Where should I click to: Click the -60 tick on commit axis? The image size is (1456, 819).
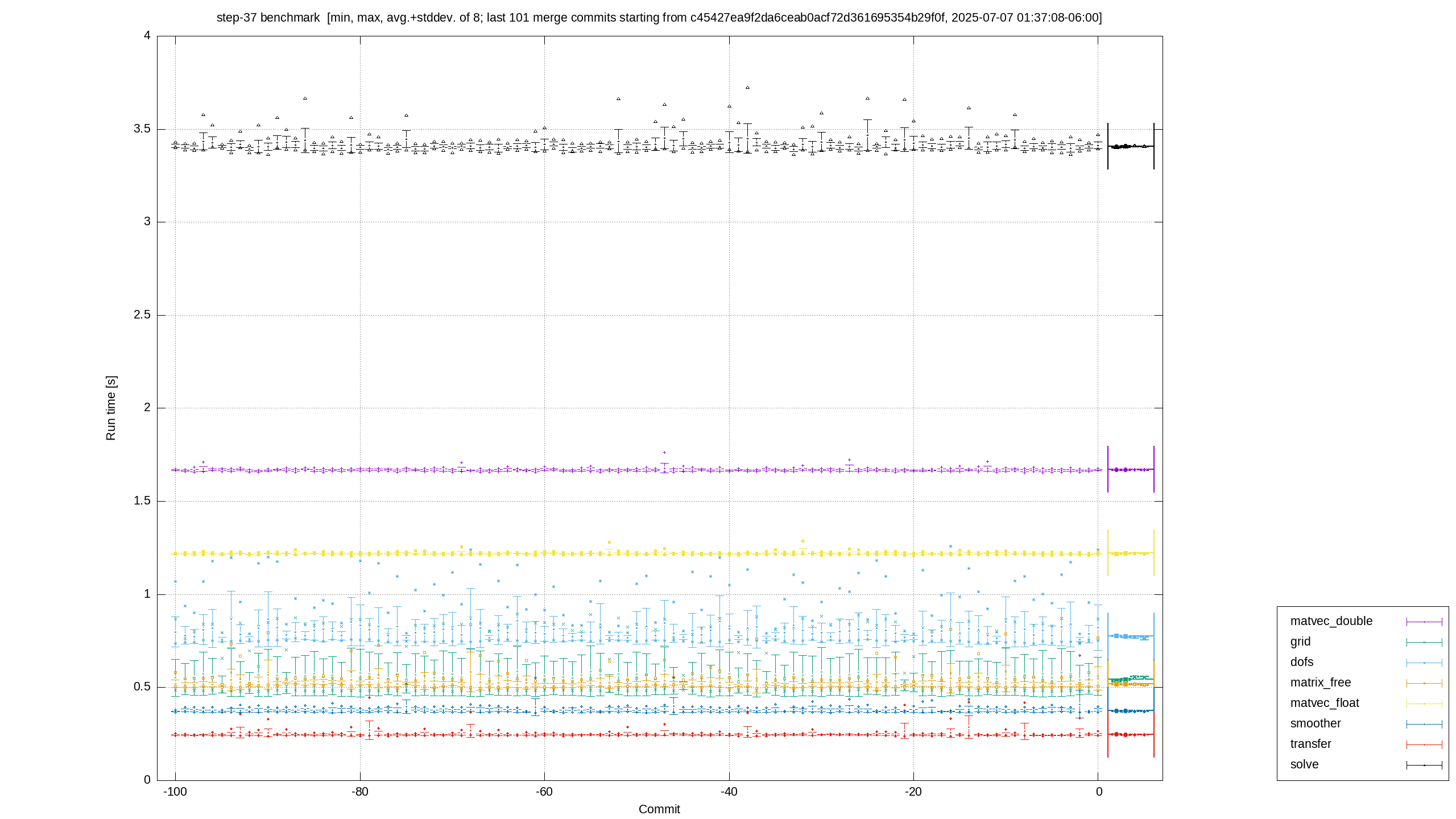click(x=544, y=792)
